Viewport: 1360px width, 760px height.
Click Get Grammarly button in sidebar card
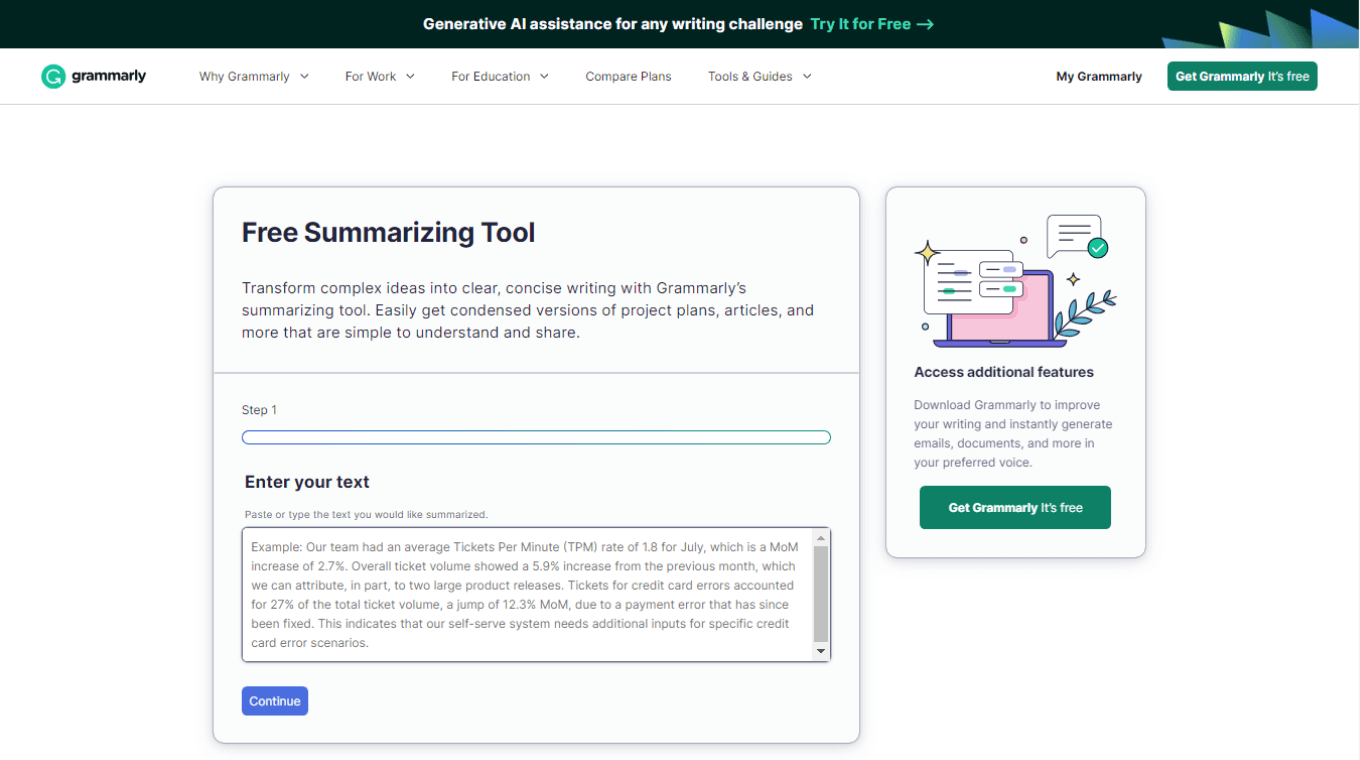coord(1014,507)
